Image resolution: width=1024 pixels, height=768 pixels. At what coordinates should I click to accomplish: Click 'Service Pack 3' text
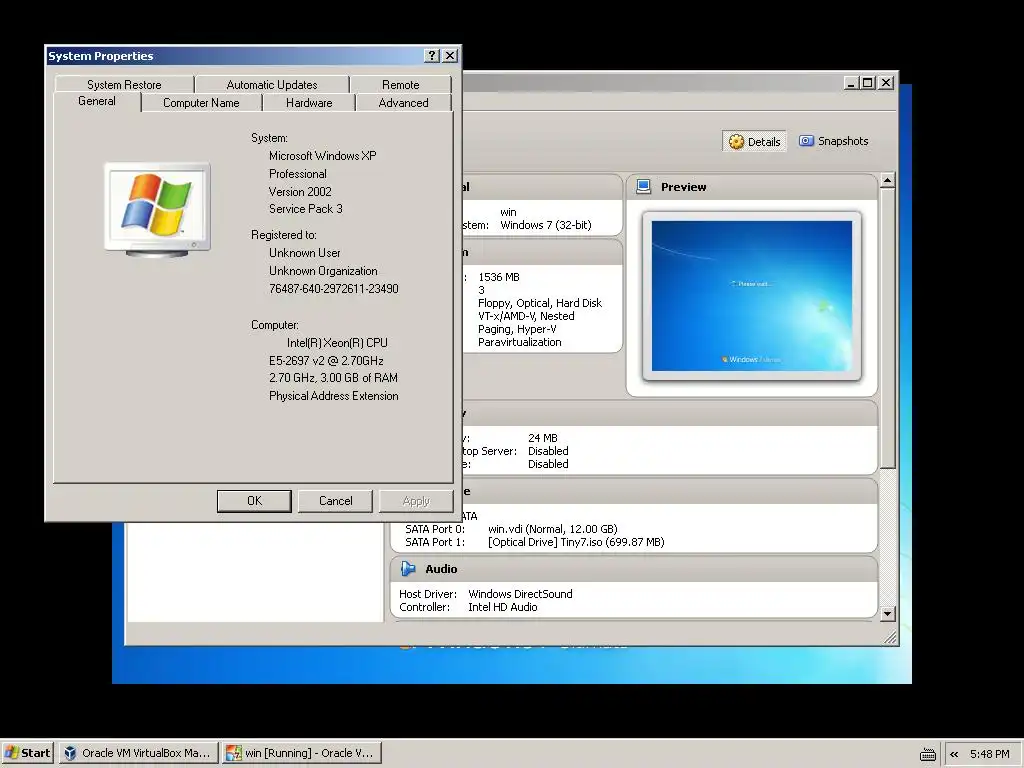306,209
